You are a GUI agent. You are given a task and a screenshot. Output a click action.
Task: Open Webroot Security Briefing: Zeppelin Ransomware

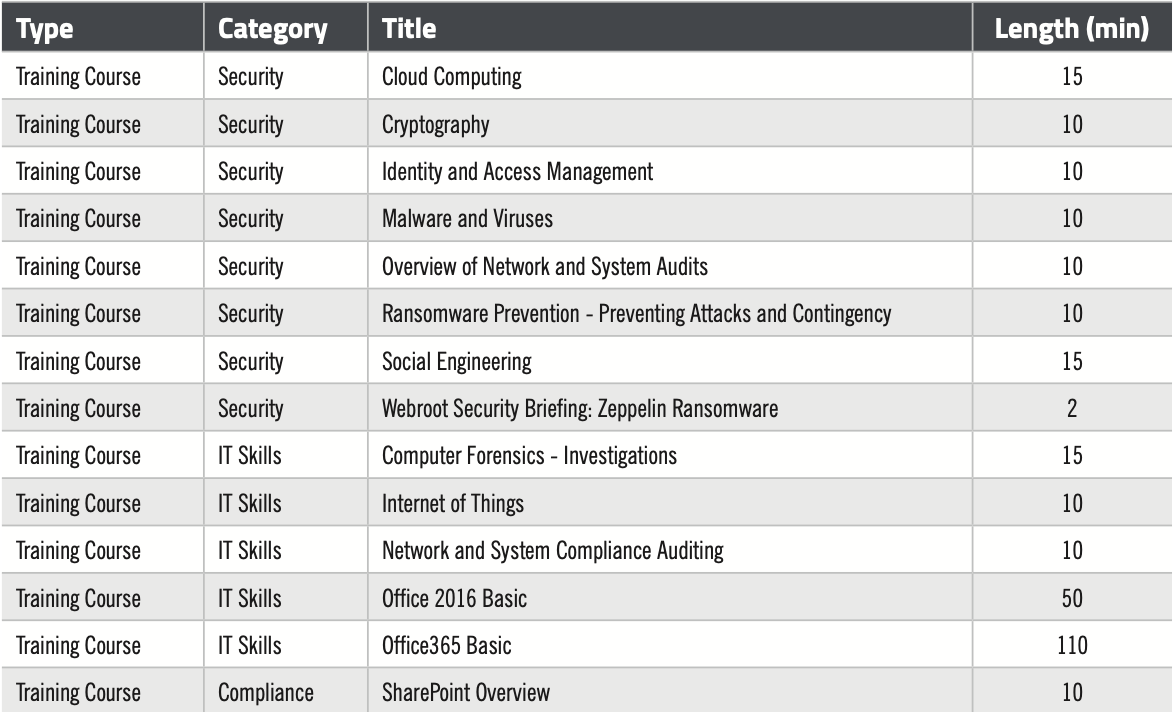click(580, 409)
